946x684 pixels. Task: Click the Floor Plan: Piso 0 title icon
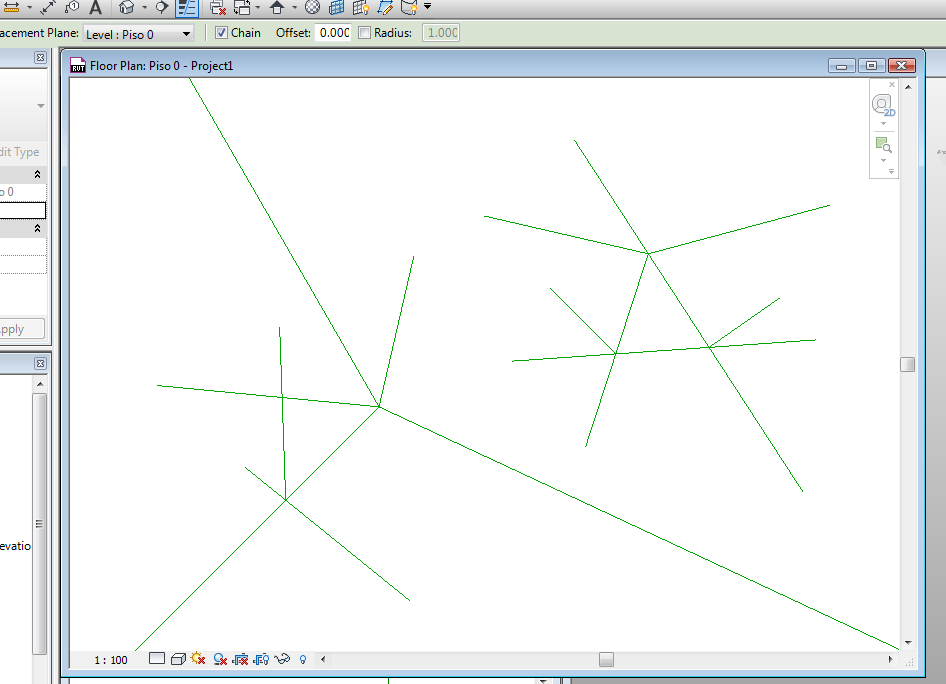[x=78, y=65]
